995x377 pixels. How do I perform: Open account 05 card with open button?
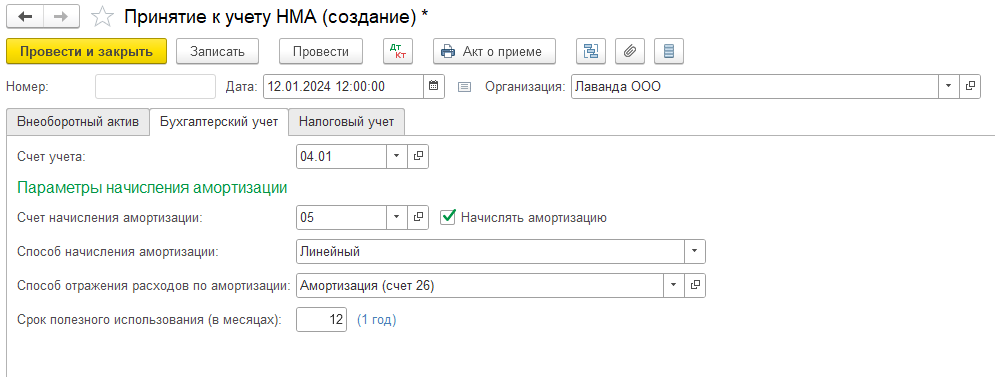[418, 217]
